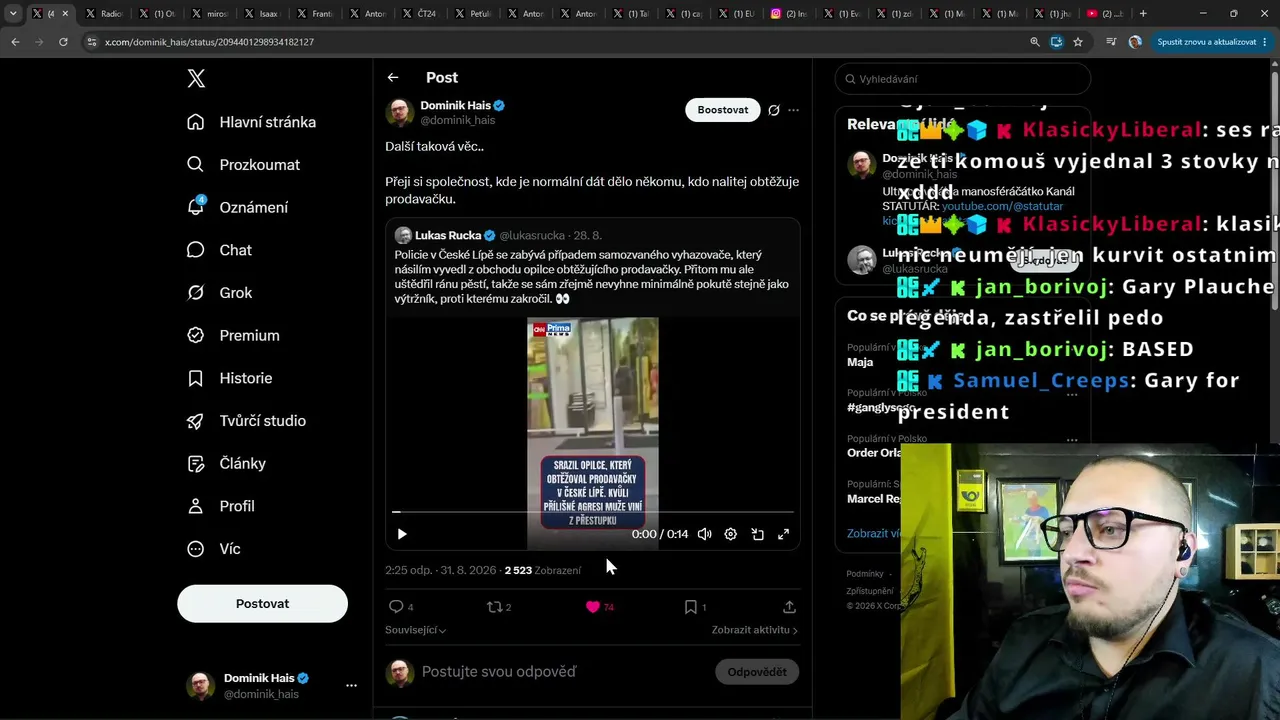Screen dimensions: 1280x720
Task: Open the Tvůrčí studio rocket icon
Action: click(196, 421)
